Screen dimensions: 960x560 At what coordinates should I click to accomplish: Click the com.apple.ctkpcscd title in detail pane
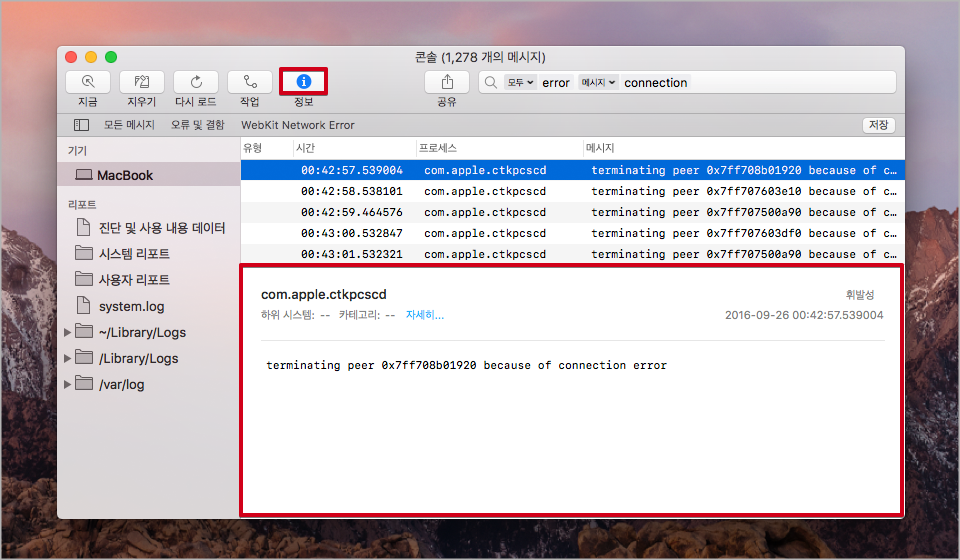324,294
